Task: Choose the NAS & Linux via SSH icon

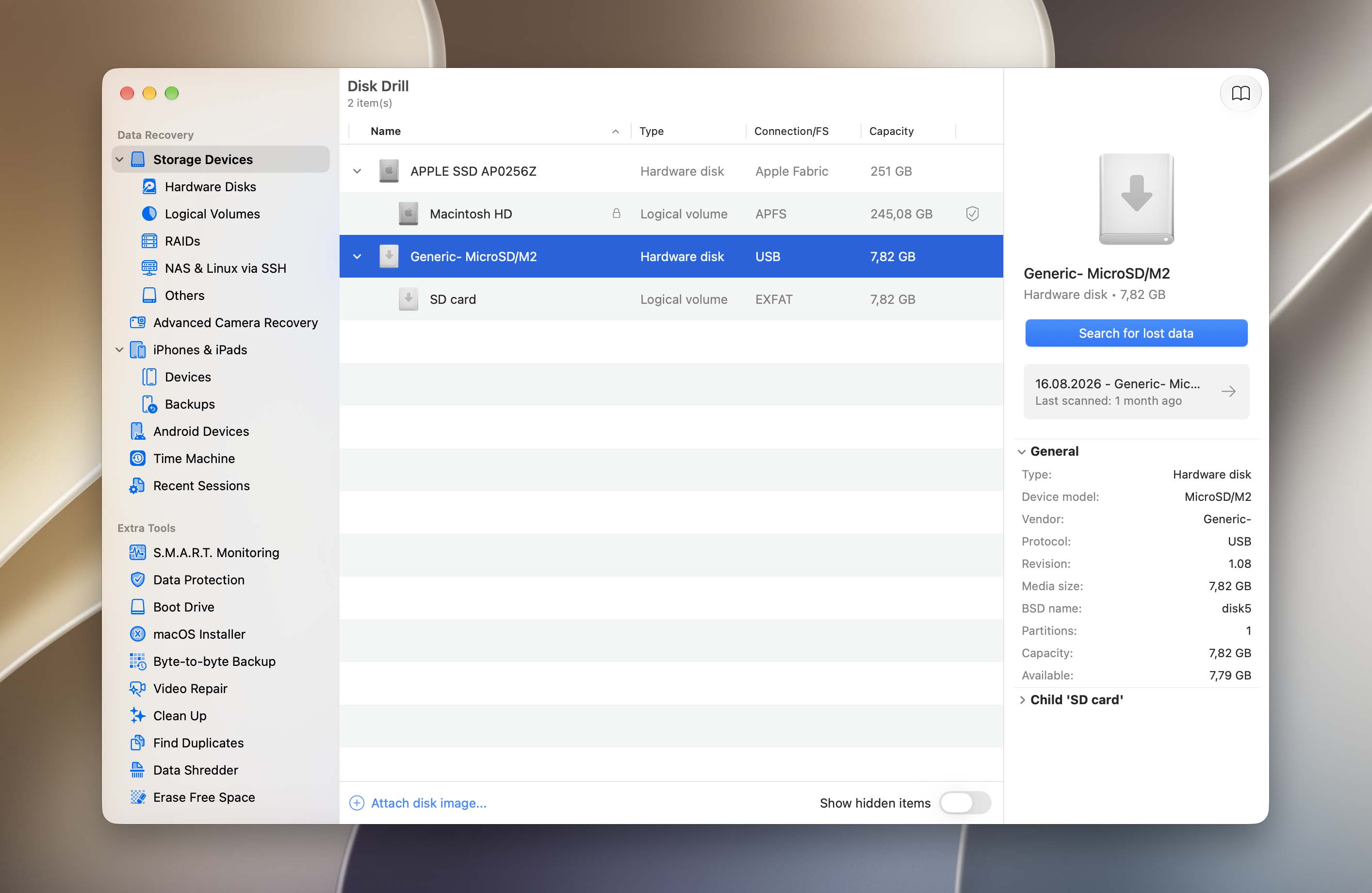Action: (x=149, y=267)
